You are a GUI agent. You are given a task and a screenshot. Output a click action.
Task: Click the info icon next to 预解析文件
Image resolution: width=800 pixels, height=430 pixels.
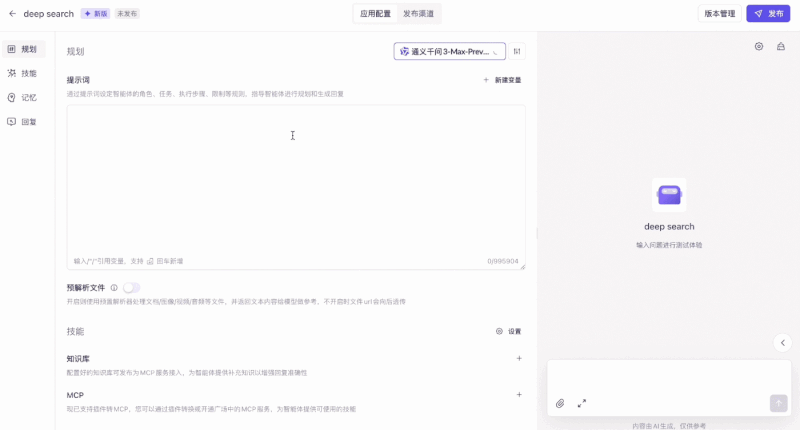(114, 288)
